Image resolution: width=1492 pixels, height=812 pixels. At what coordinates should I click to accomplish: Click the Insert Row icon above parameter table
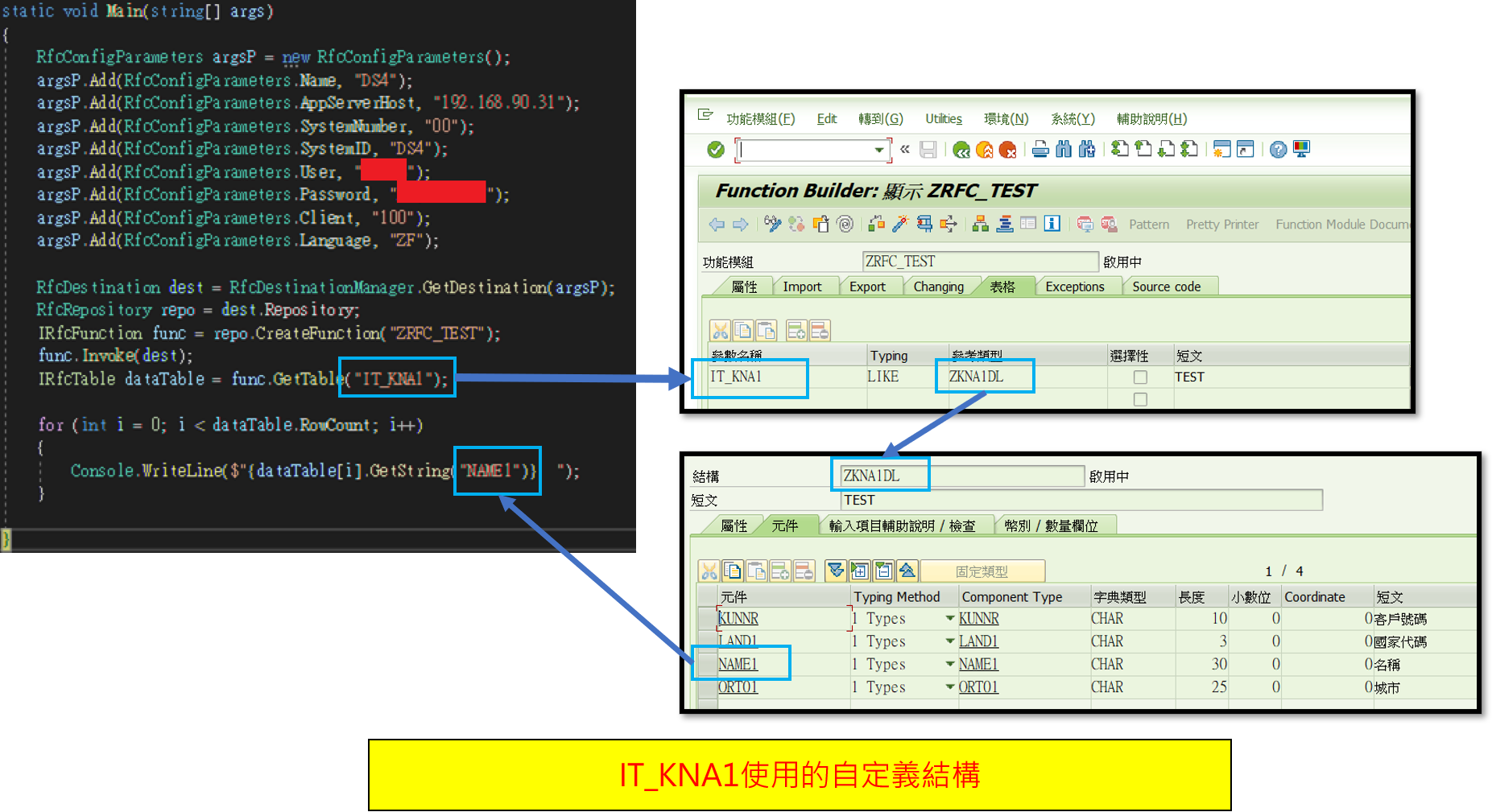click(796, 331)
